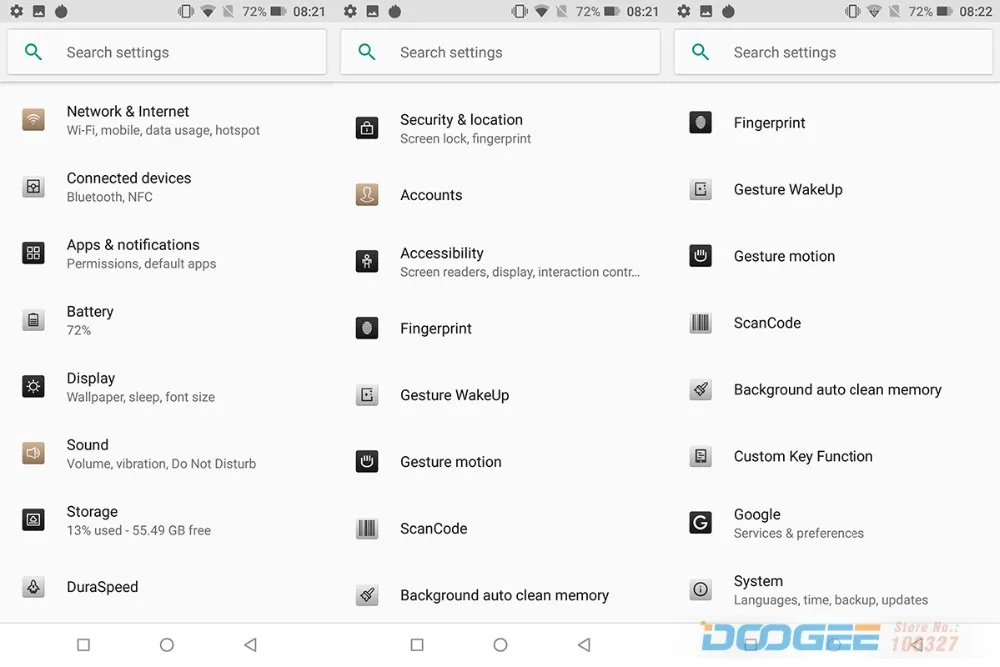The height and width of the screenshot is (667, 1000).
Task: Open the Custom Key Function icon
Action: click(x=700, y=456)
